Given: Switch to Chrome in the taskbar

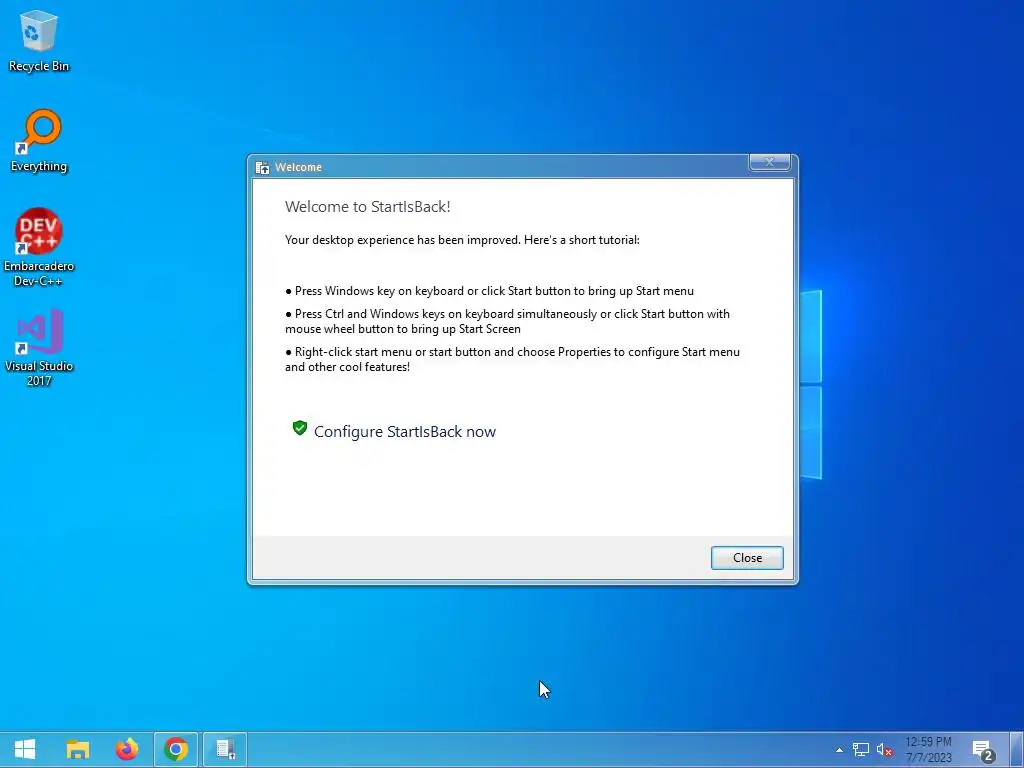Looking at the screenshot, I should coord(176,749).
